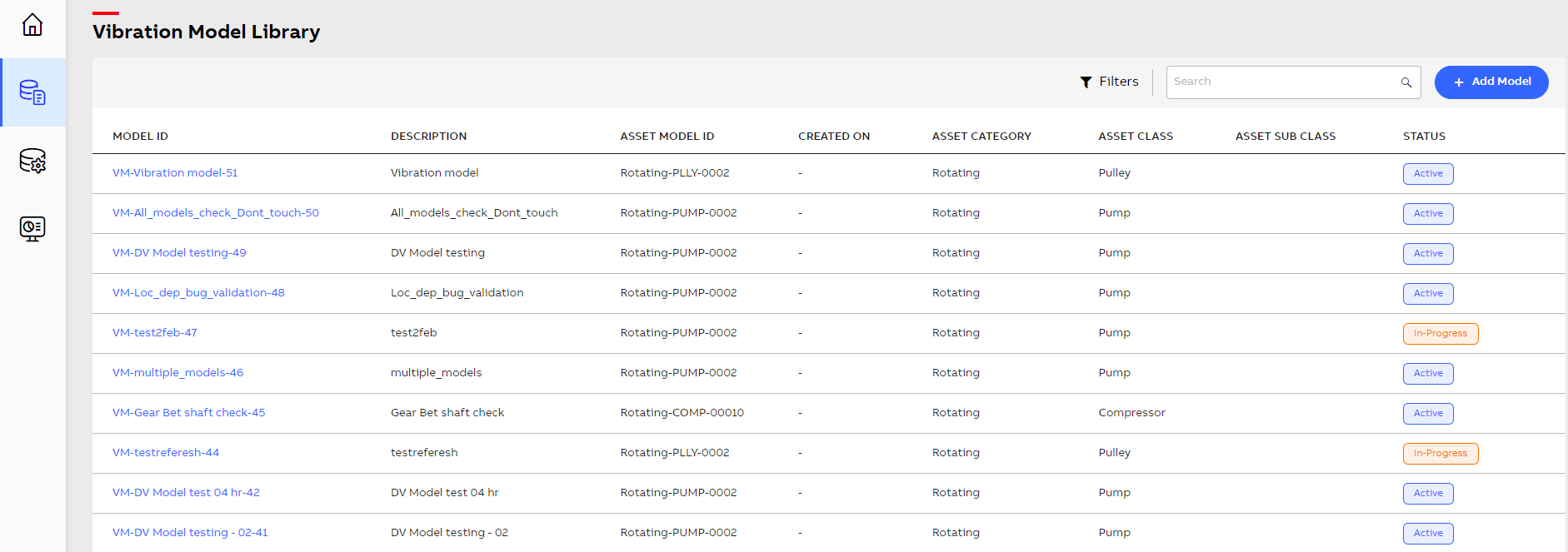This screenshot has height=552, width=1568.
Task: Select 'Pump' in test2feb row
Action: tap(1115, 333)
